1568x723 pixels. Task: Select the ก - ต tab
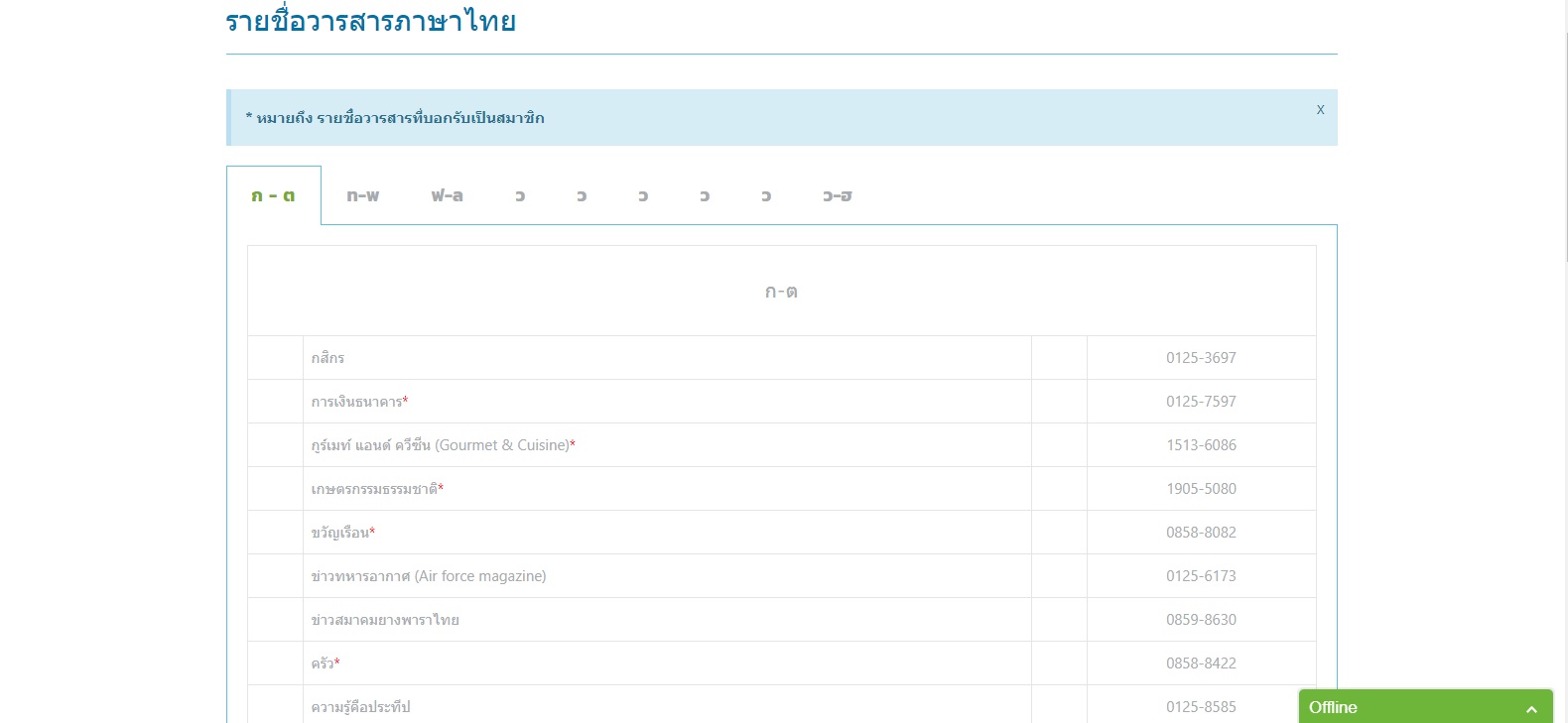(x=273, y=196)
